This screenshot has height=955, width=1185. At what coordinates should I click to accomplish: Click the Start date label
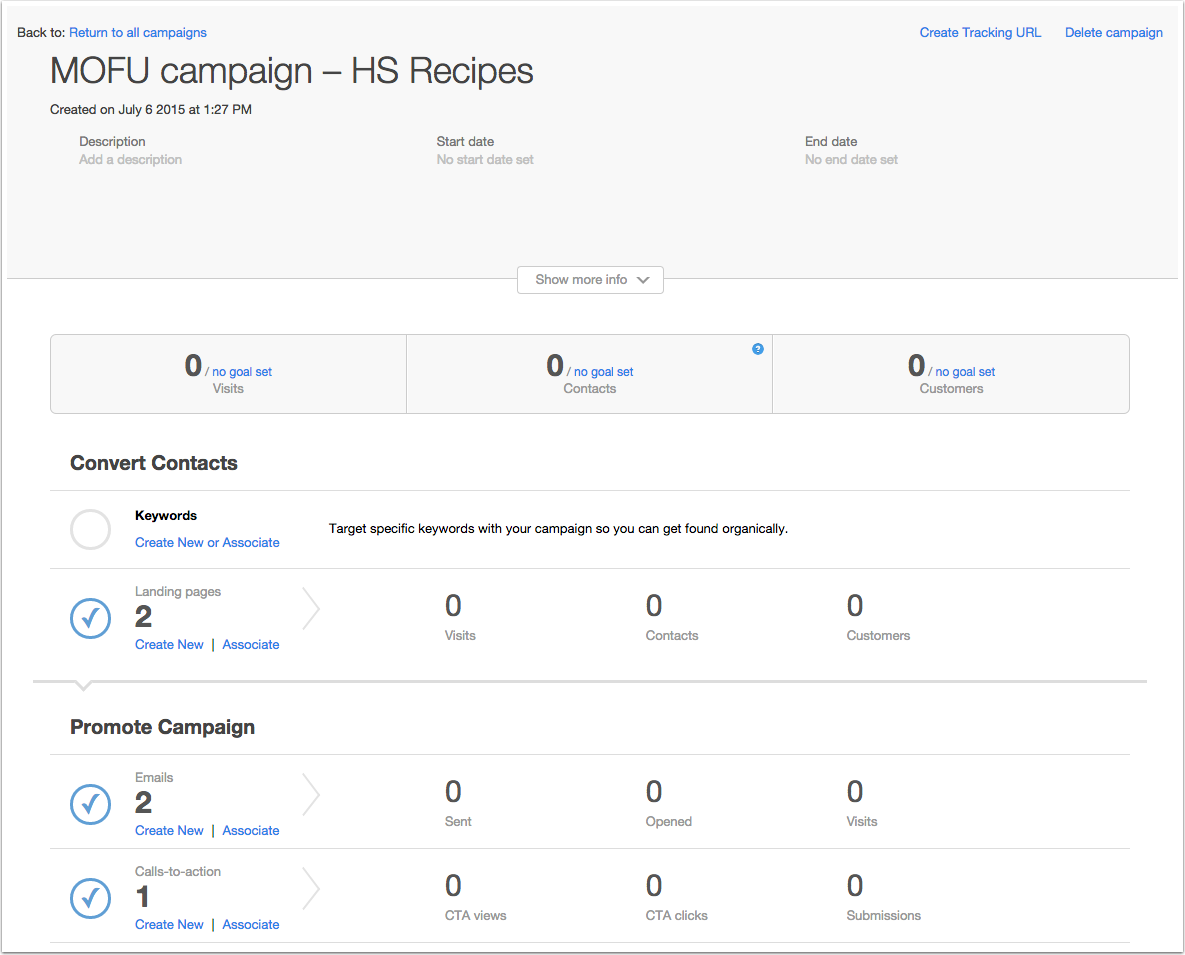[466, 141]
